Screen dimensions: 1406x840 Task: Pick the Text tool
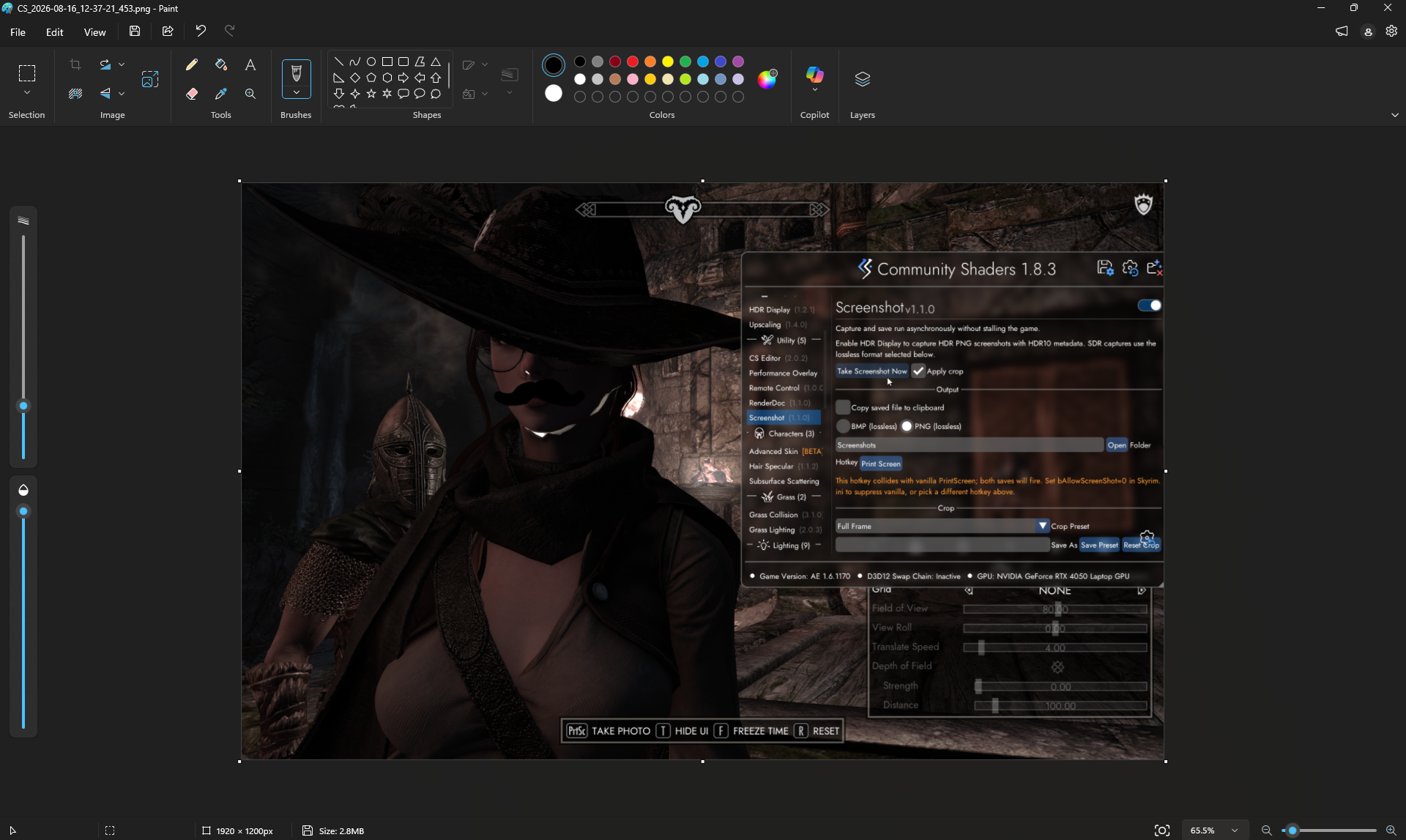coord(250,64)
